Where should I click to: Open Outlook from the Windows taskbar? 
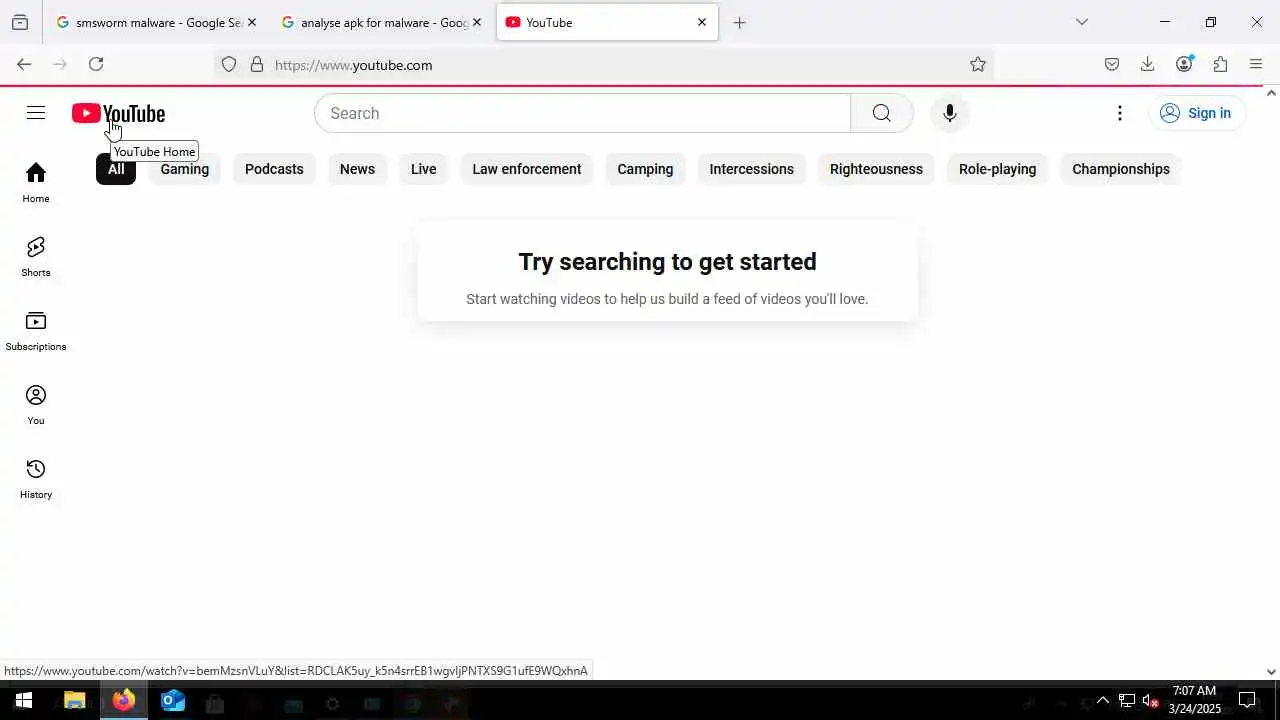point(173,701)
